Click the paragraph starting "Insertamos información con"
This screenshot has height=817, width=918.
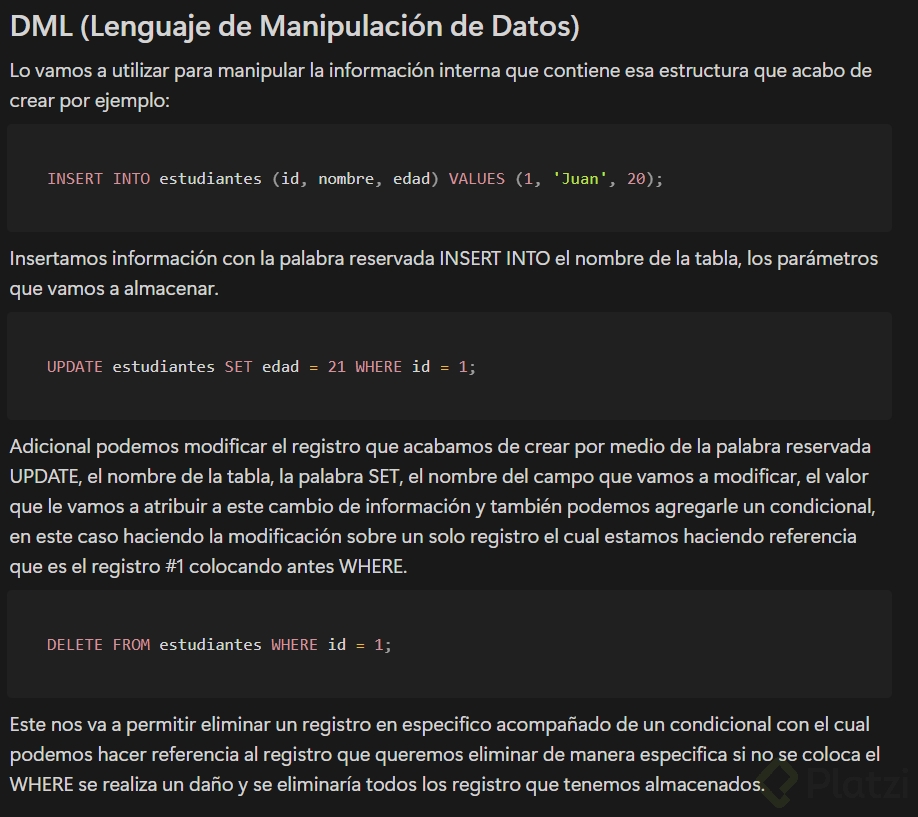tap(444, 274)
